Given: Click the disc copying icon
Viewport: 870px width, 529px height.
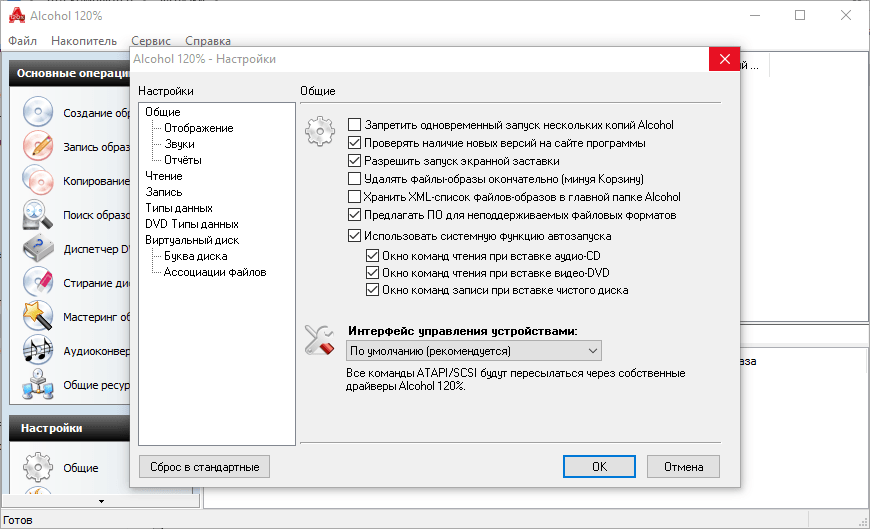Looking at the screenshot, I should pyautogui.click(x=38, y=180).
